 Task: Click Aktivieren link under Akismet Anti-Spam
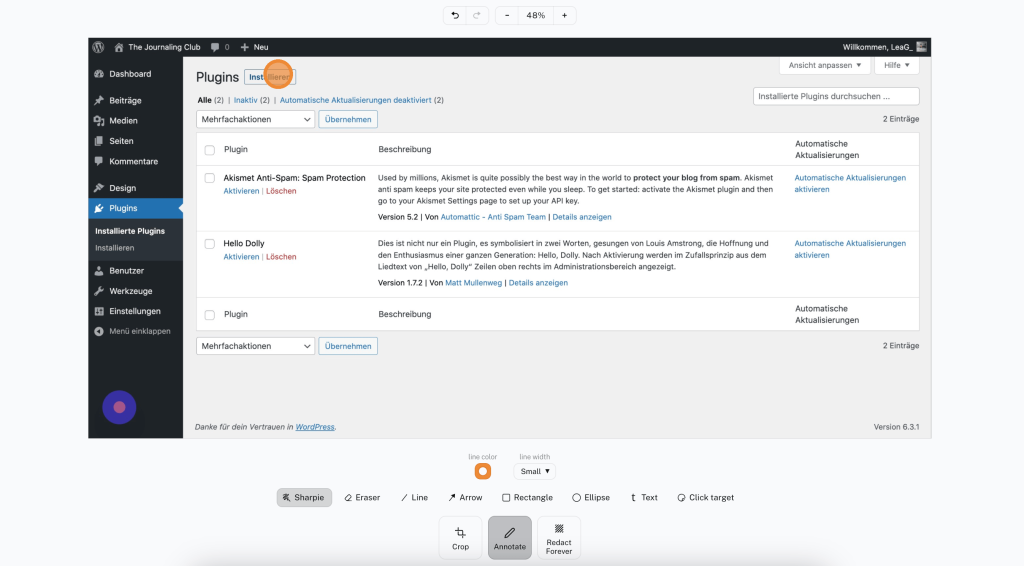point(241,191)
